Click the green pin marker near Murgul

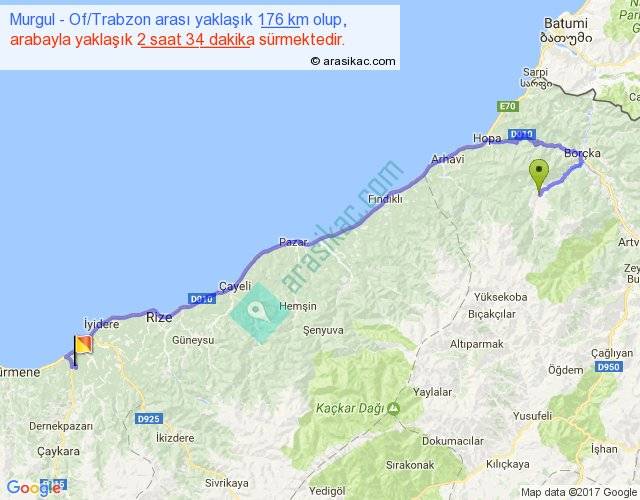point(539,174)
